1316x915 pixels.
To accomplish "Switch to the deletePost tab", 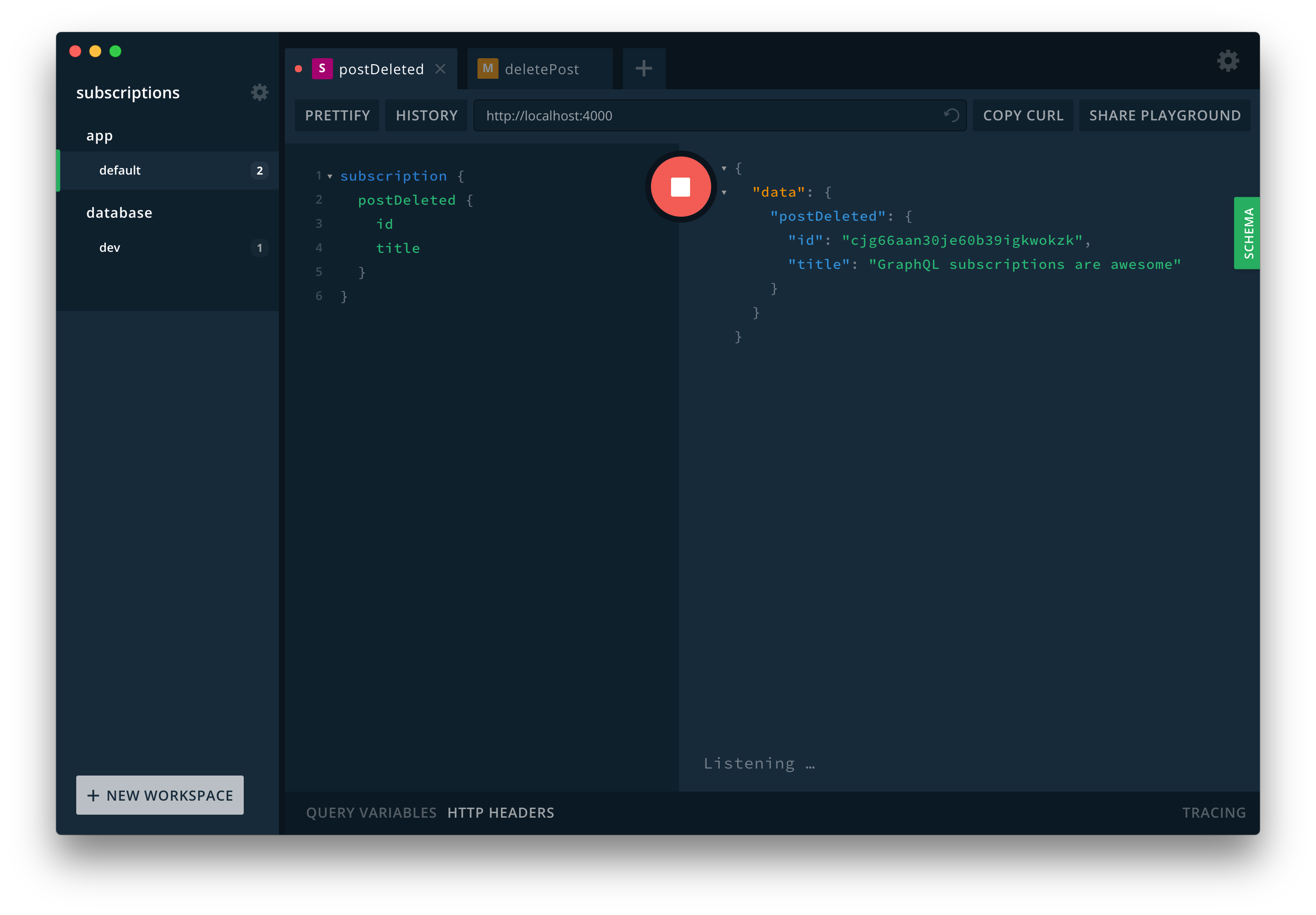I will coord(541,69).
